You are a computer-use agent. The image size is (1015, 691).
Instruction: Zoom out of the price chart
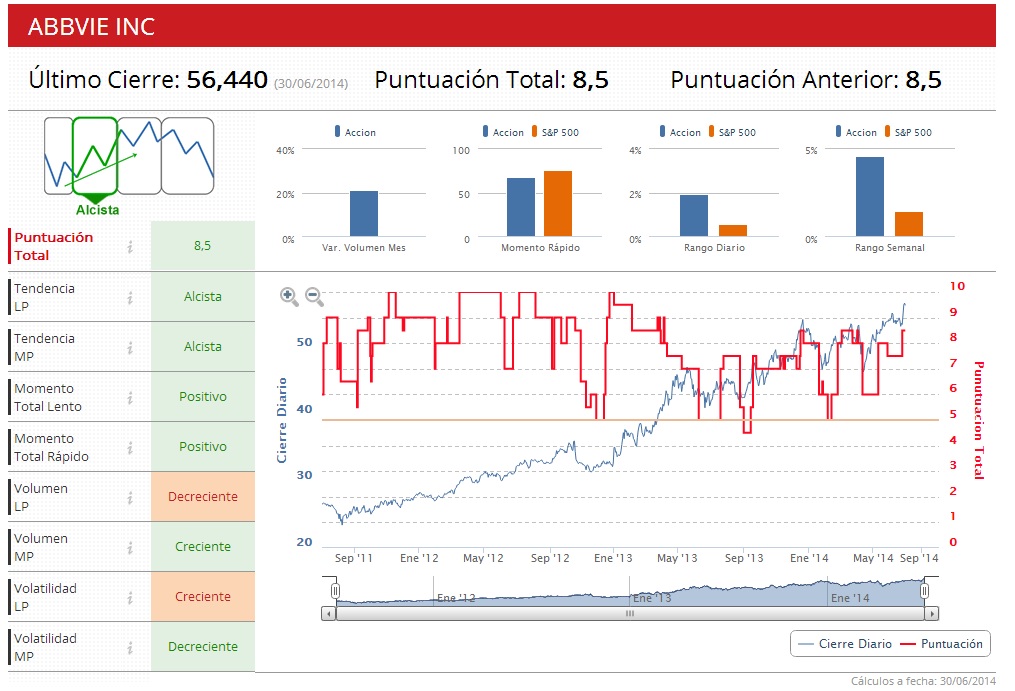(314, 297)
